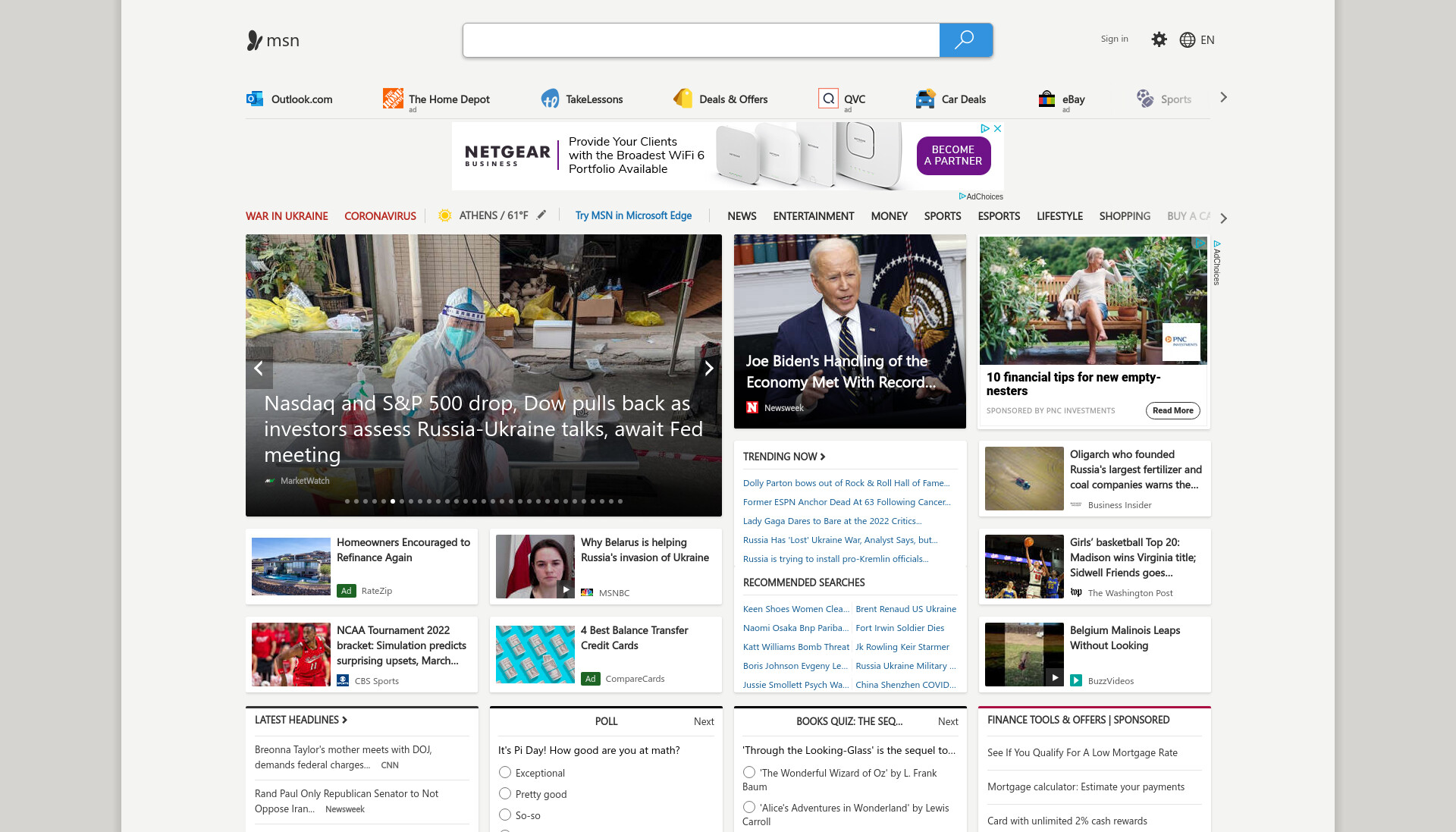The height and width of the screenshot is (832, 1456).
Task: Click the MSNBC peacock source icon
Action: [x=587, y=592]
